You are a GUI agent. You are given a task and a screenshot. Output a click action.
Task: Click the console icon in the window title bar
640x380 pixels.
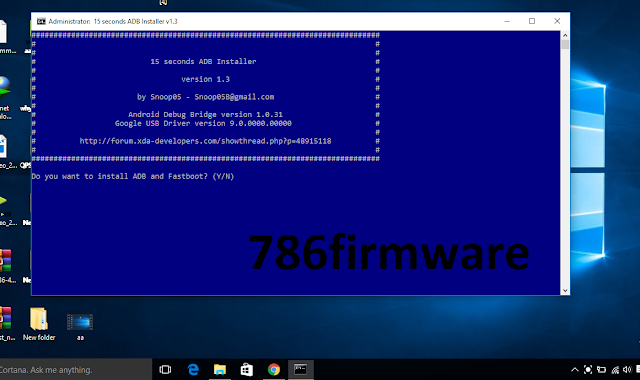click(41, 21)
